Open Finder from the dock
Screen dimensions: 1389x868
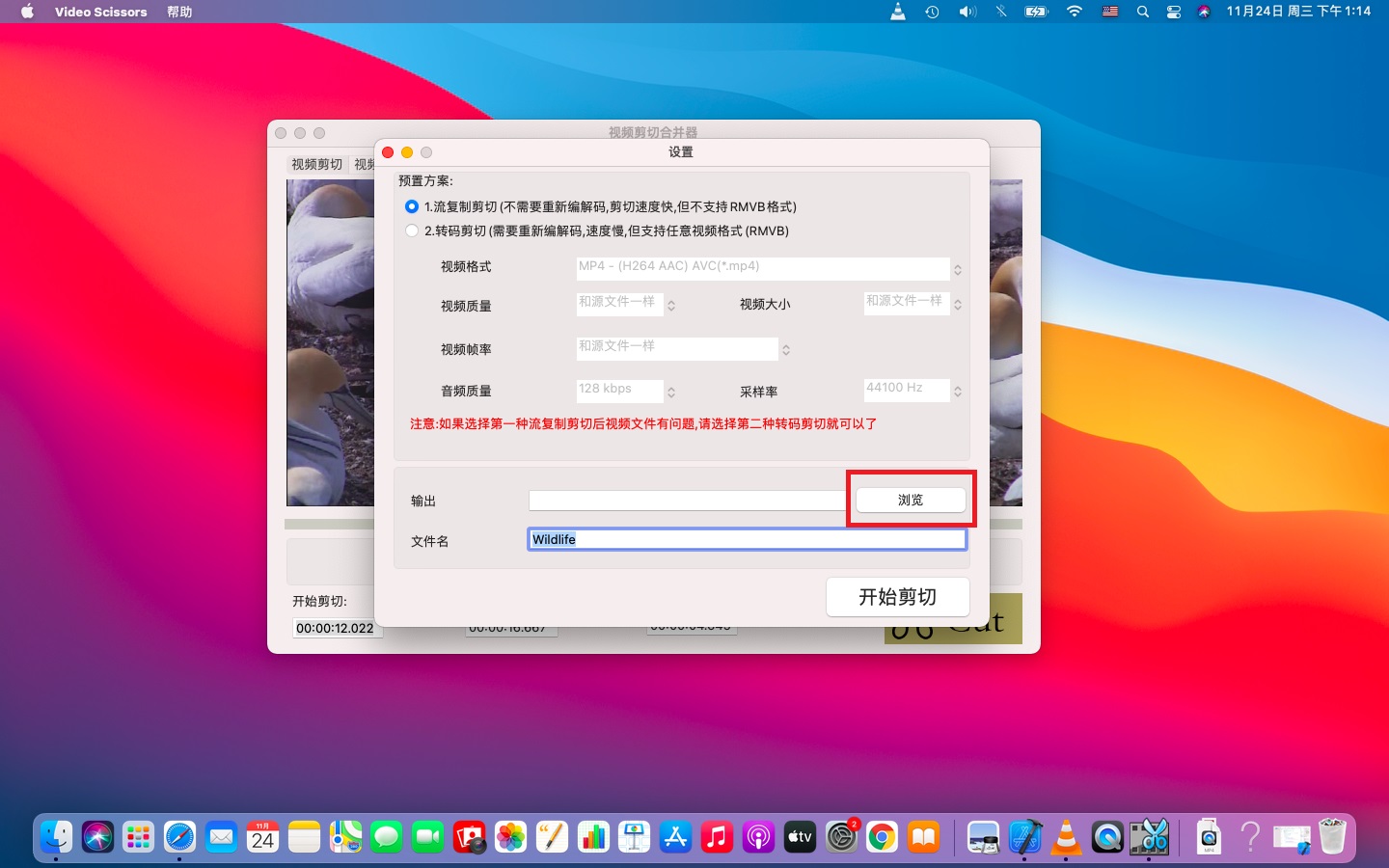point(56,837)
